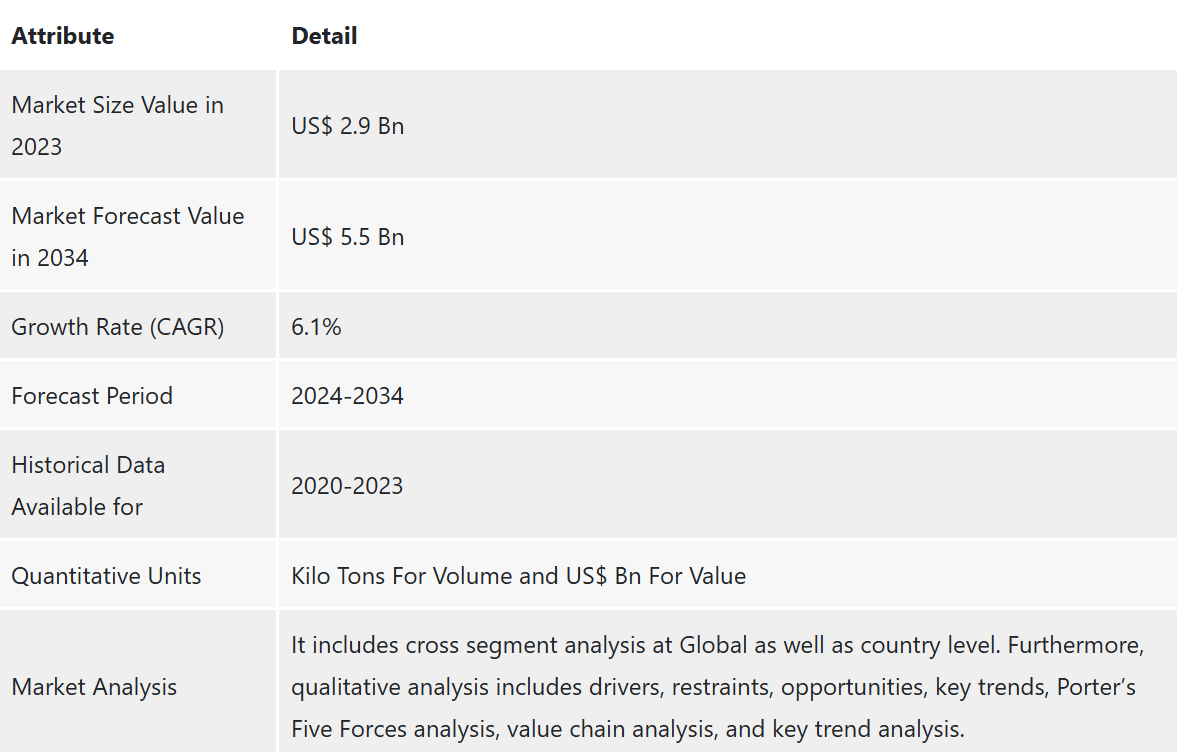
Task: Click the Detail column header
Action: [324, 36]
